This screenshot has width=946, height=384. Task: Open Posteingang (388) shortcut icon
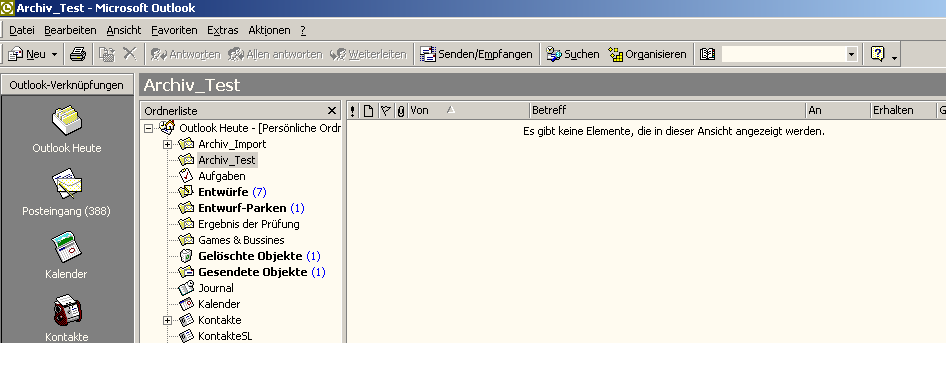click(x=66, y=184)
